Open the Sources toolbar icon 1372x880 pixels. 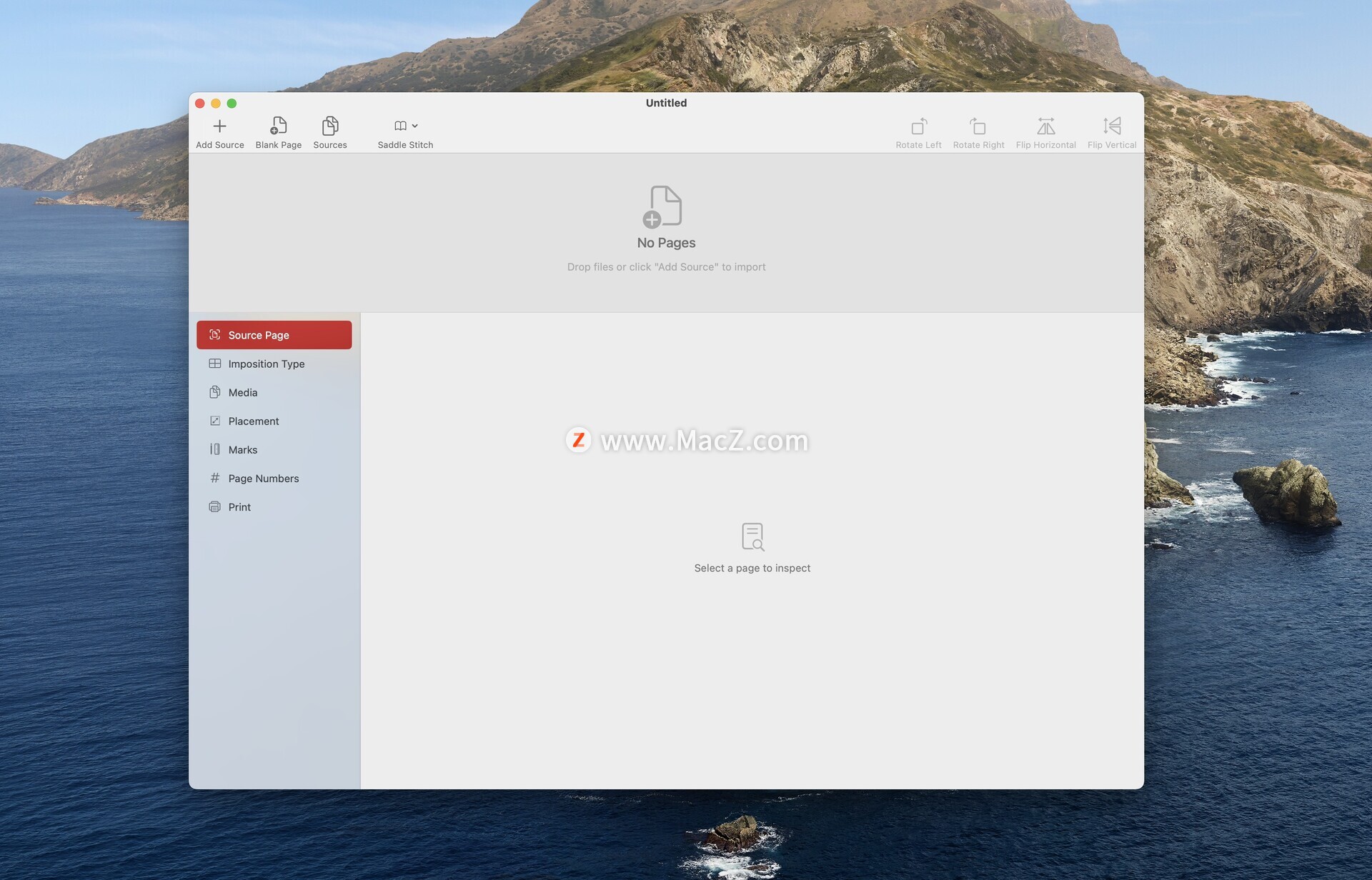click(x=329, y=126)
